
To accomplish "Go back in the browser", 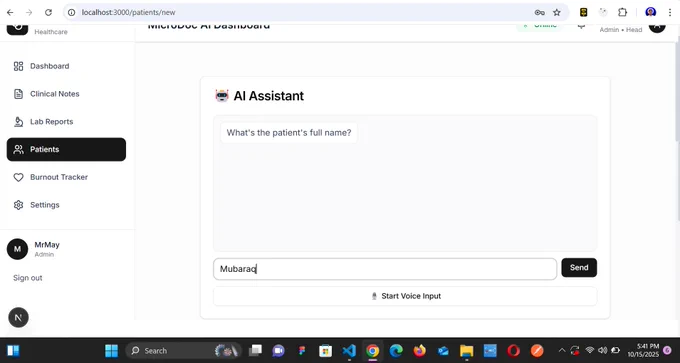I will 10,13.
